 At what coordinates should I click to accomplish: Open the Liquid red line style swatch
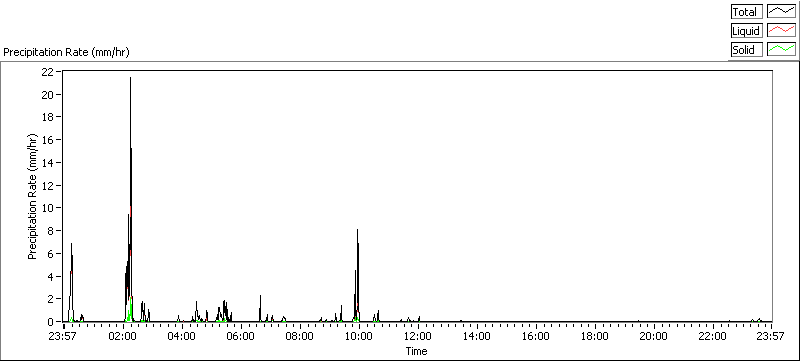781,31
